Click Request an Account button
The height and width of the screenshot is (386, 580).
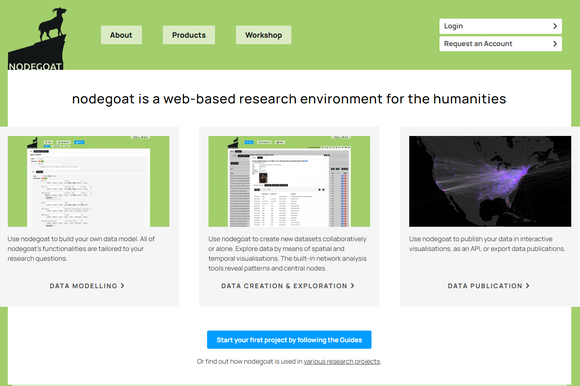(x=500, y=44)
